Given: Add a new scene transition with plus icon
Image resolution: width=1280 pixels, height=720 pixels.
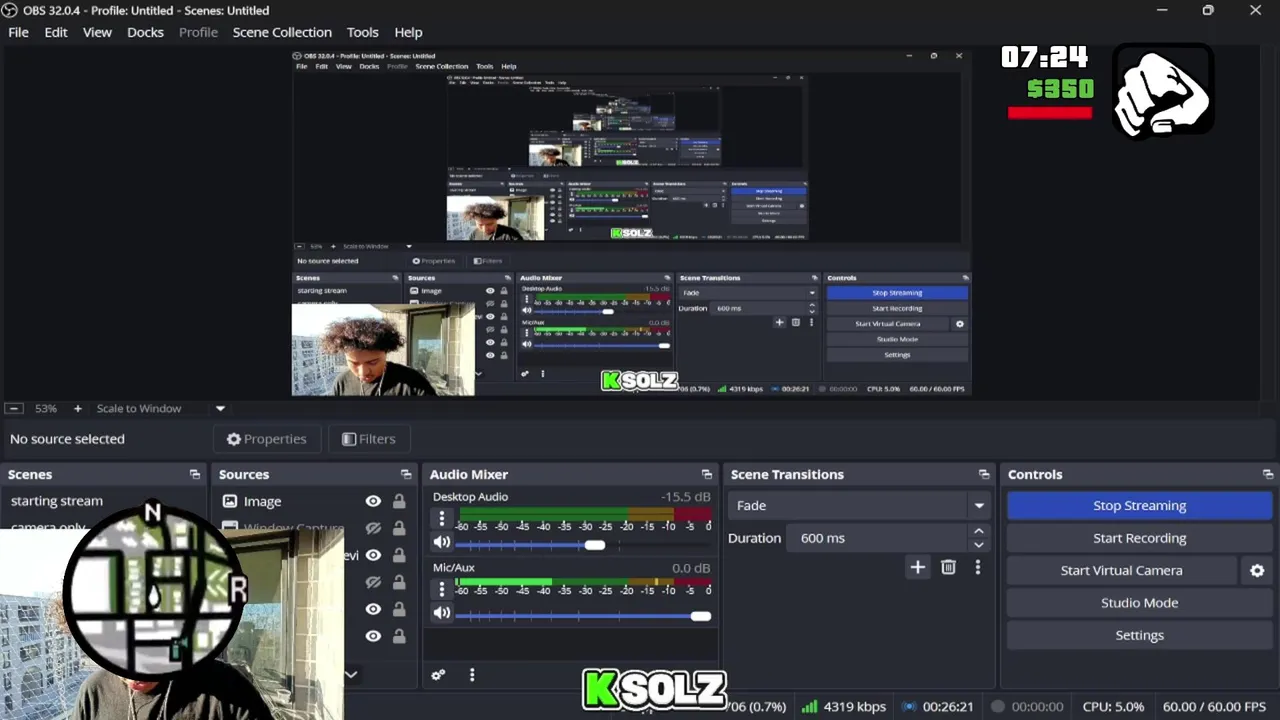Looking at the screenshot, I should click(x=917, y=567).
